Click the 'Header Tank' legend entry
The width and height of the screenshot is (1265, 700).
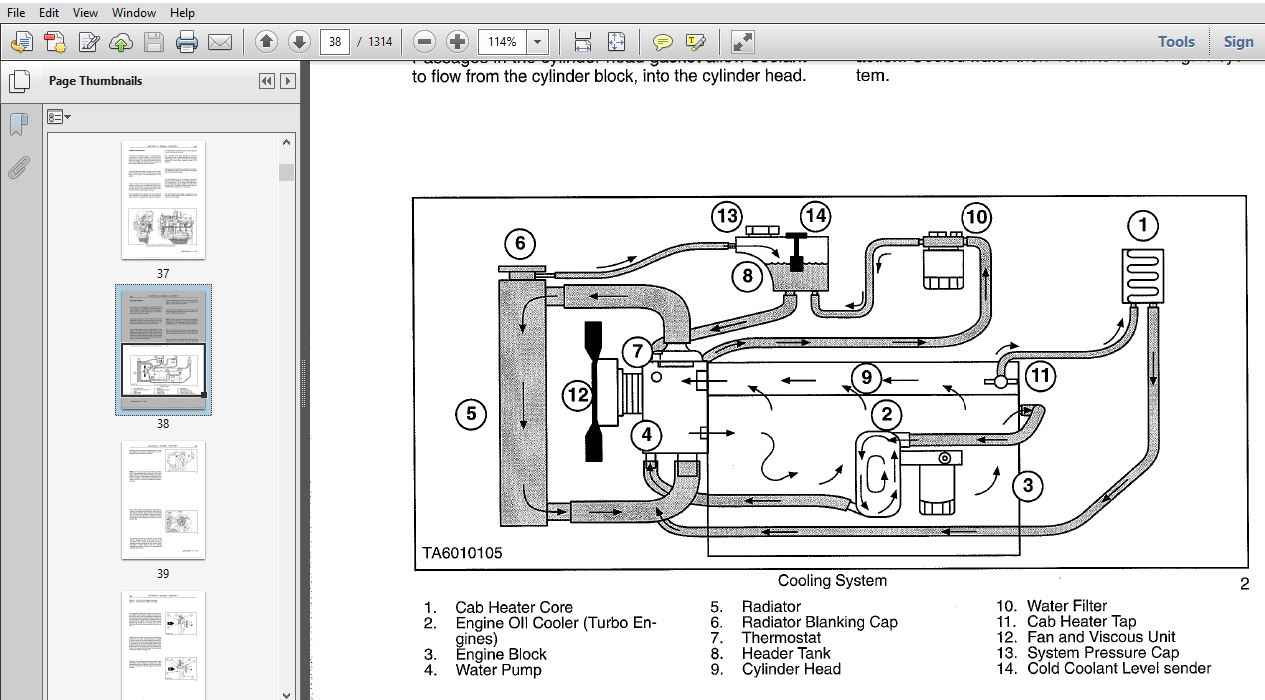coord(786,654)
